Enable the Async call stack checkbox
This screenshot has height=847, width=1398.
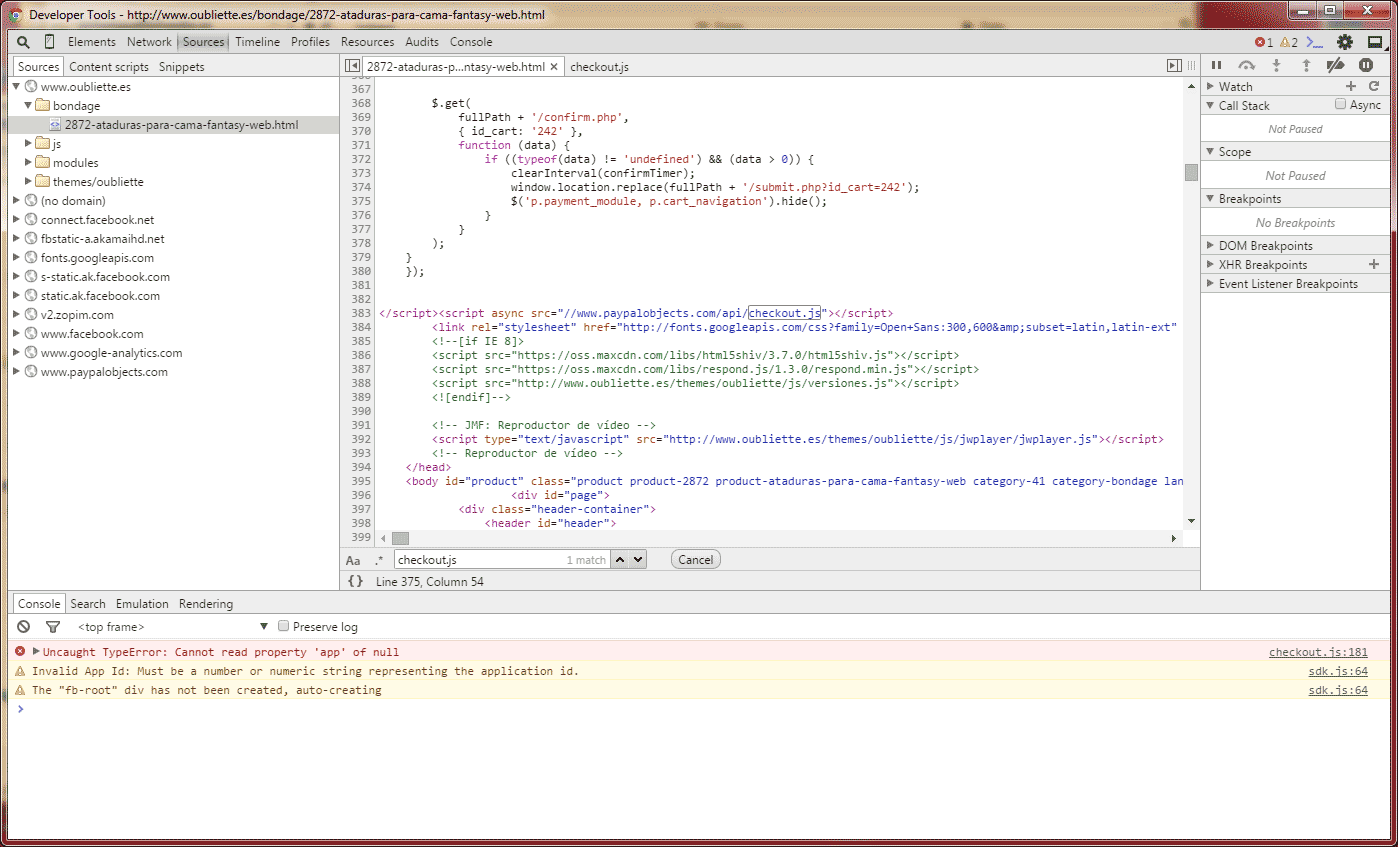pyautogui.click(x=1340, y=105)
